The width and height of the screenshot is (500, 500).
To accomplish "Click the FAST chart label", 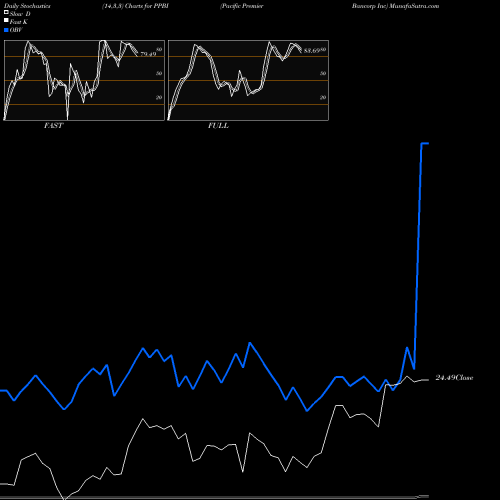I will click(x=53, y=126).
